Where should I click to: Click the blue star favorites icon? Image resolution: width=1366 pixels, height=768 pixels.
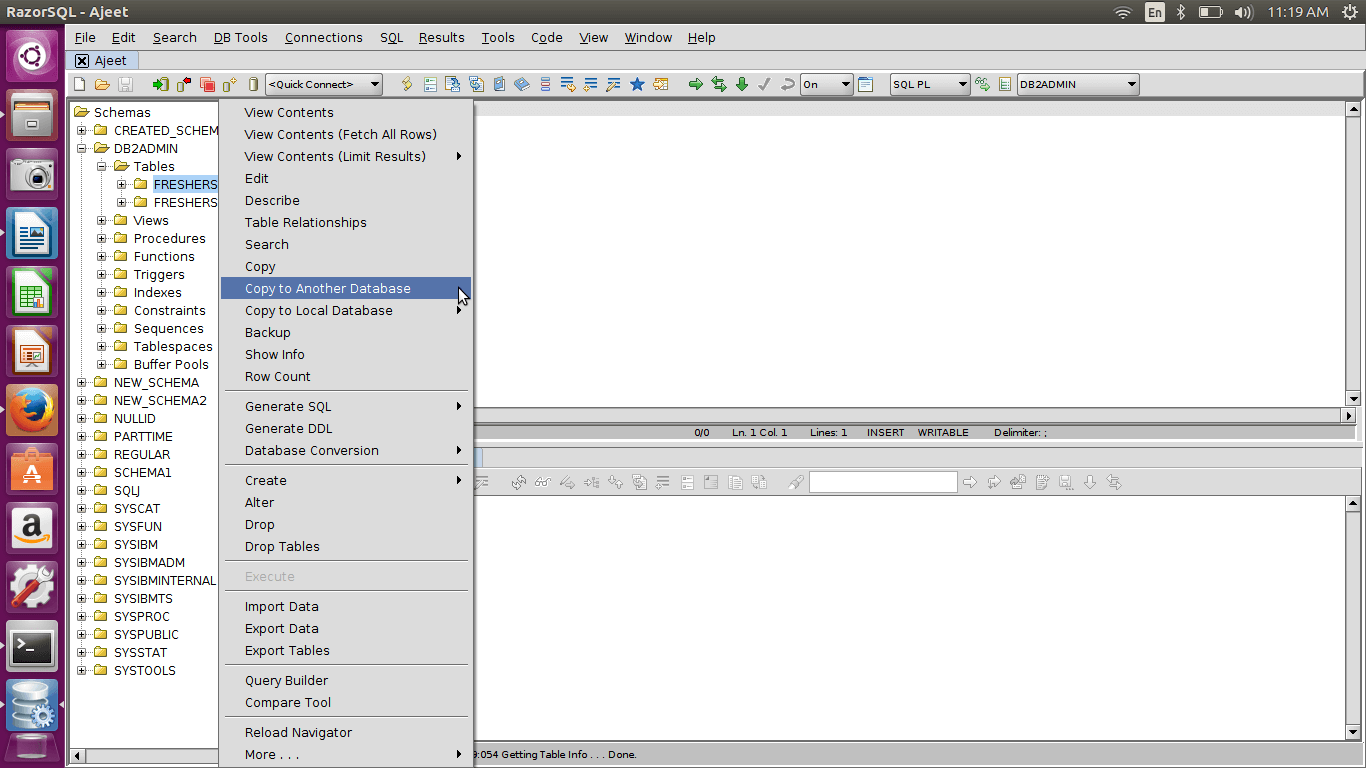click(x=637, y=85)
